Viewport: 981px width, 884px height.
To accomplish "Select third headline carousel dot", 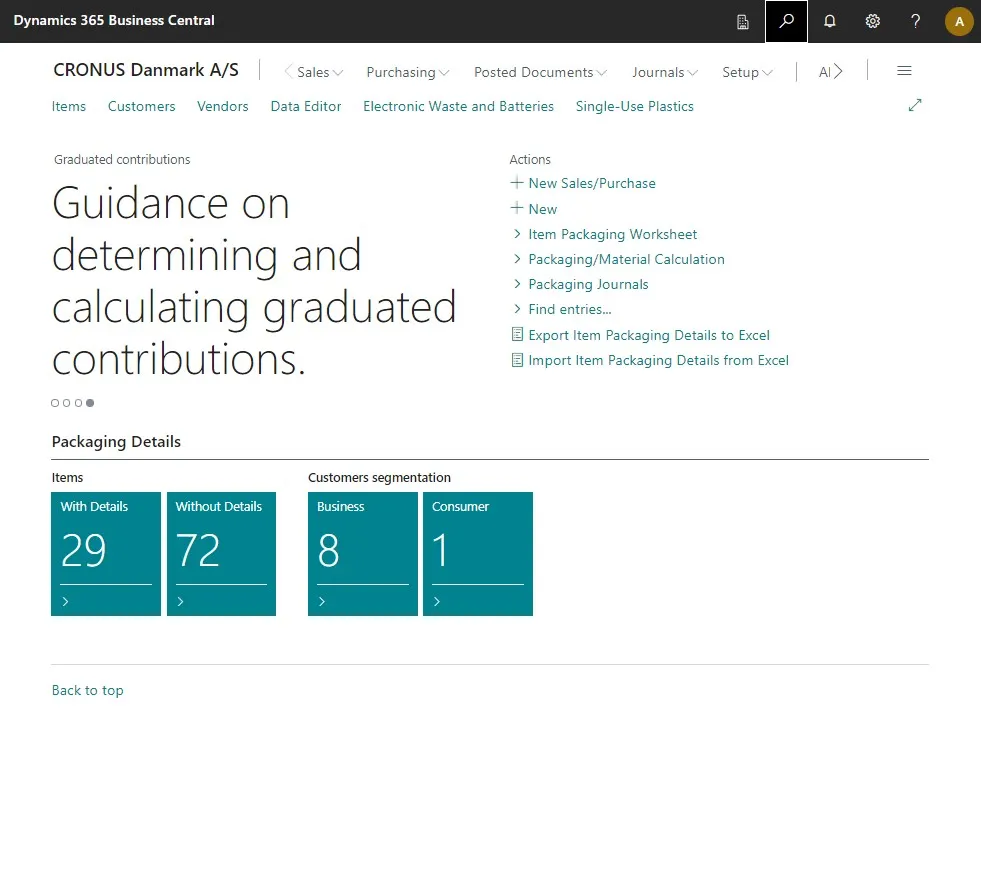I will click(x=78, y=403).
